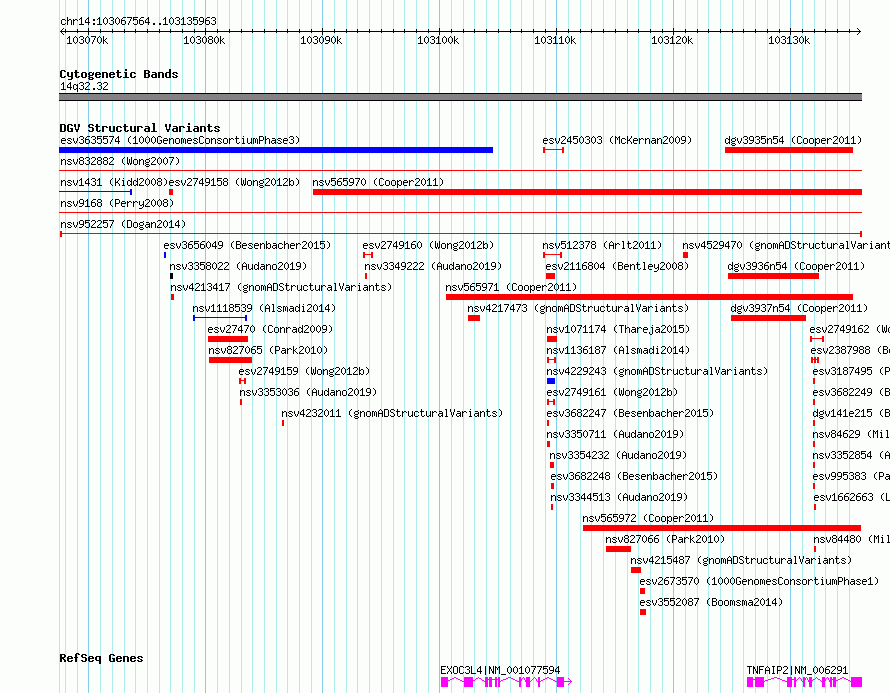Open the nsv1118539 Alsmadi2014 variant

point(264,308)
